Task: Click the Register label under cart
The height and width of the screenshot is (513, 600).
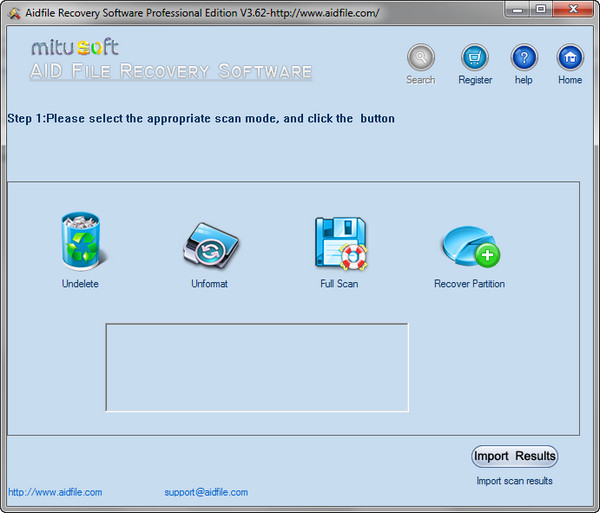Action: pyautogui.click(x=475, y=80)
